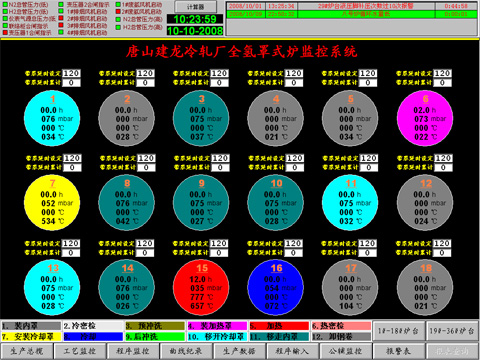Open the 报警表 alarm table
480x360 pixels.
tap(399, 351)
